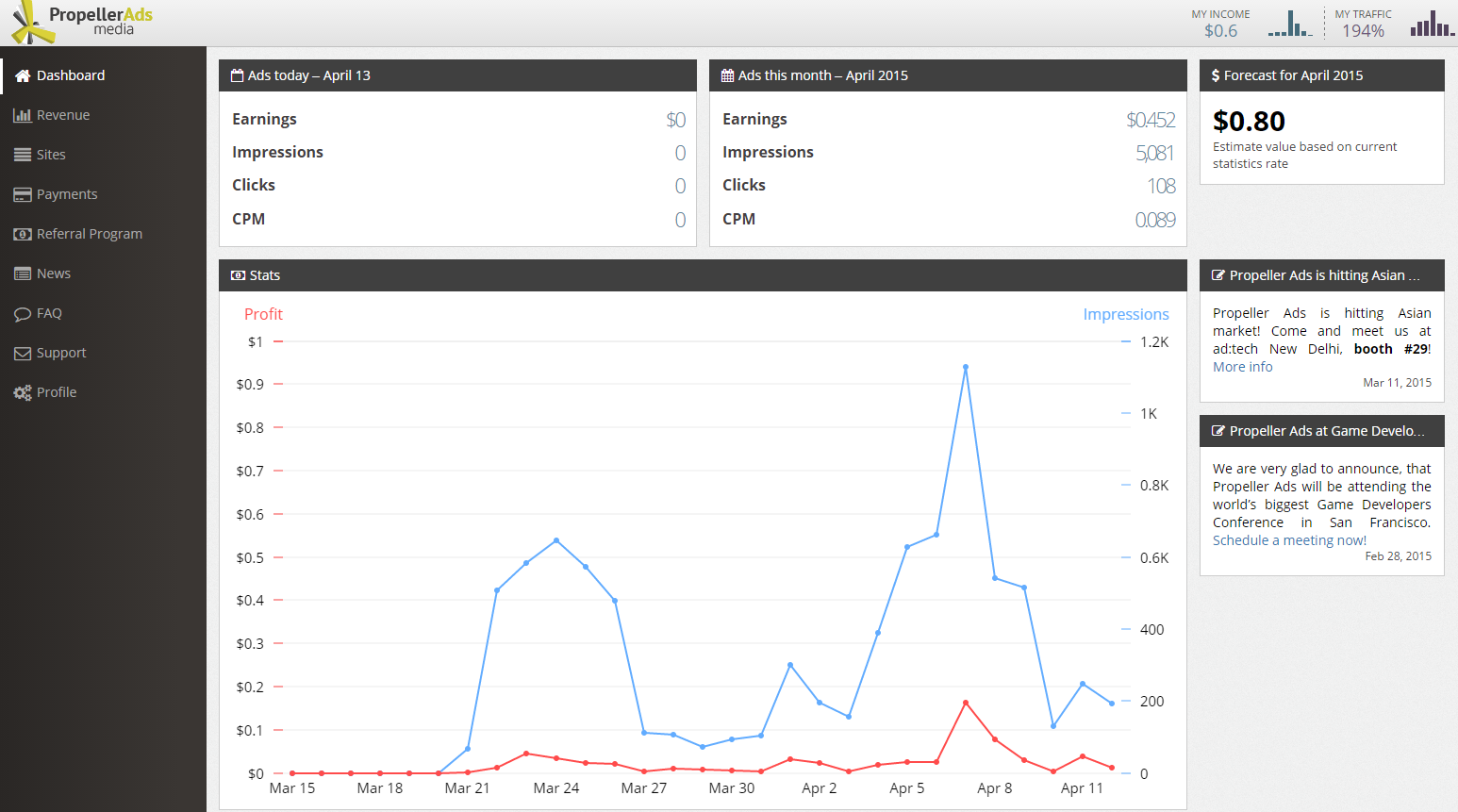Image resolution: width=1458 pixels, height=812 pixels.
Task: Go to the Sites menu item
Action: (51, 155)
